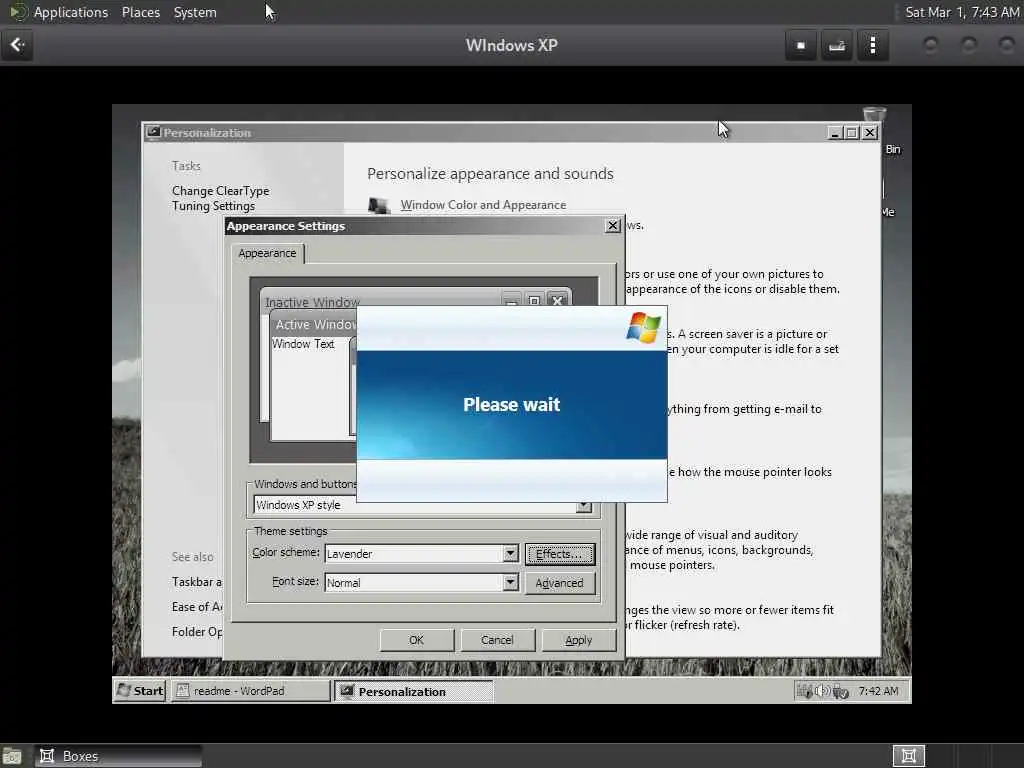
Task: Open the Applications menu
Action: coord(71,12)
